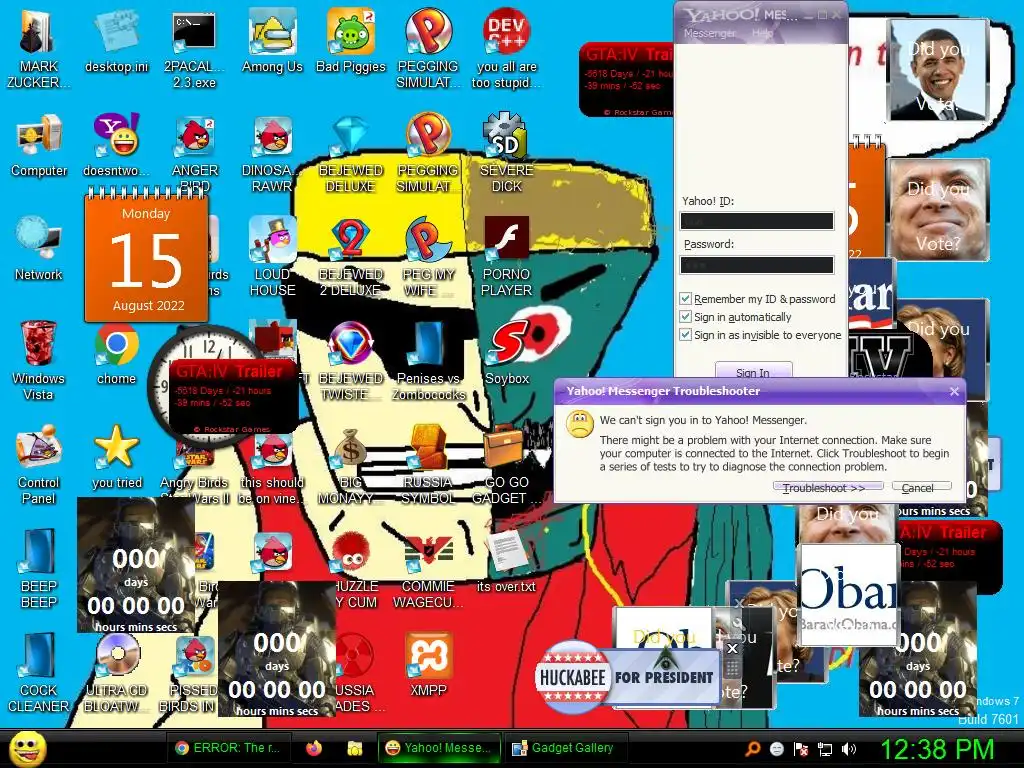Screen dimensions: 1024x768
Task: Open the doesntwo Yahoo smiley icon
Action: point(116,145)
